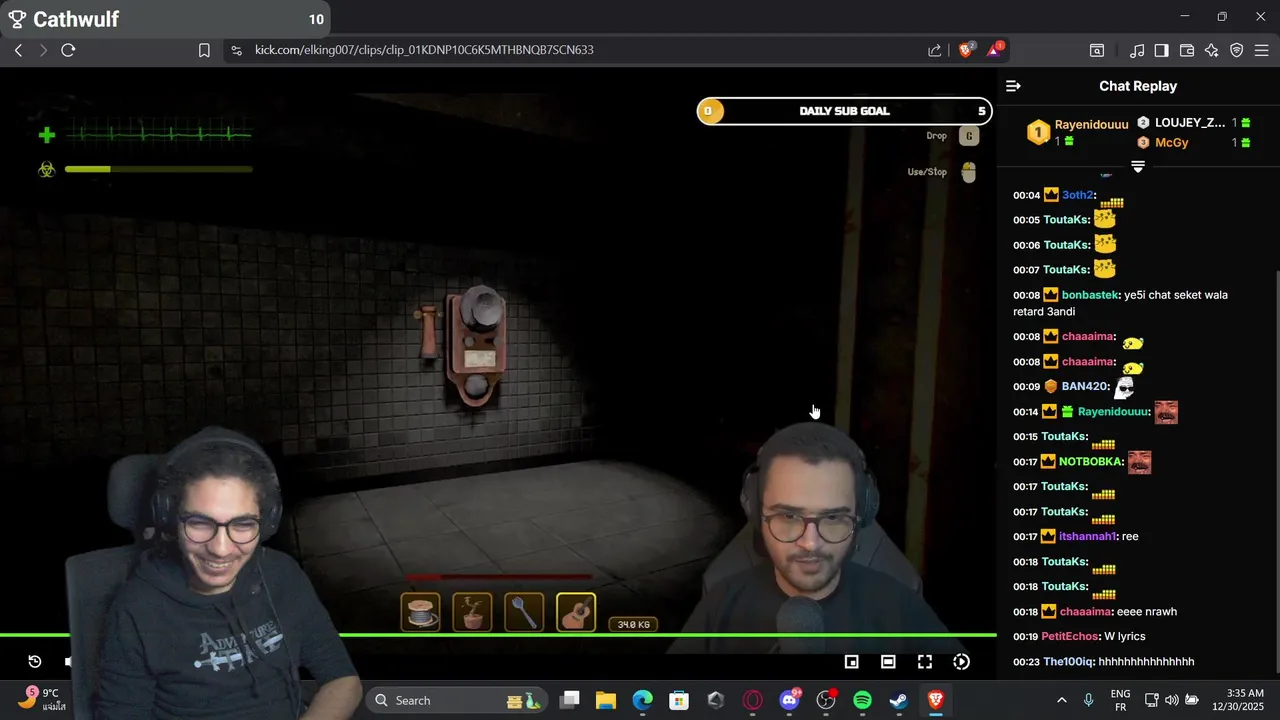Viewport: 1280px width, 720px height.
Task: Select the Cathwulf browser tab
Action: pos(165,19)
